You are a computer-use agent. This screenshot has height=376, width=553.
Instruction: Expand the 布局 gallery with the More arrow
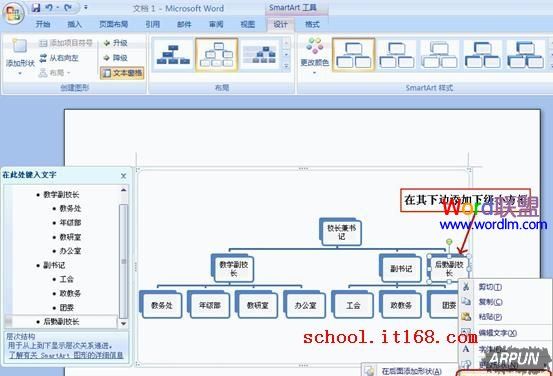pos(286,66)
